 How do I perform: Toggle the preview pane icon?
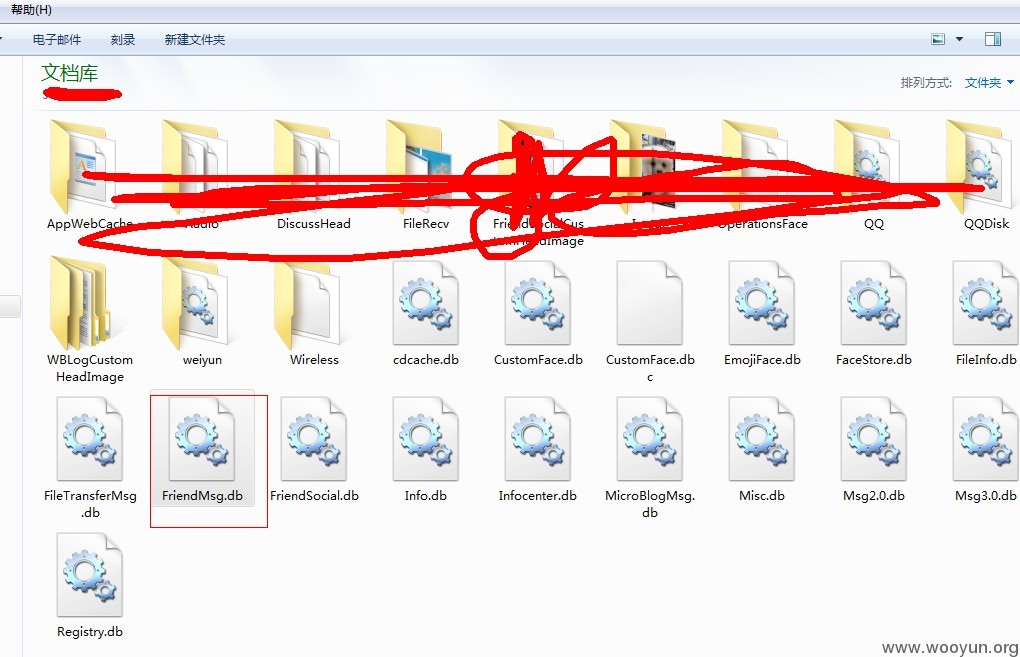tap(993, 39)
